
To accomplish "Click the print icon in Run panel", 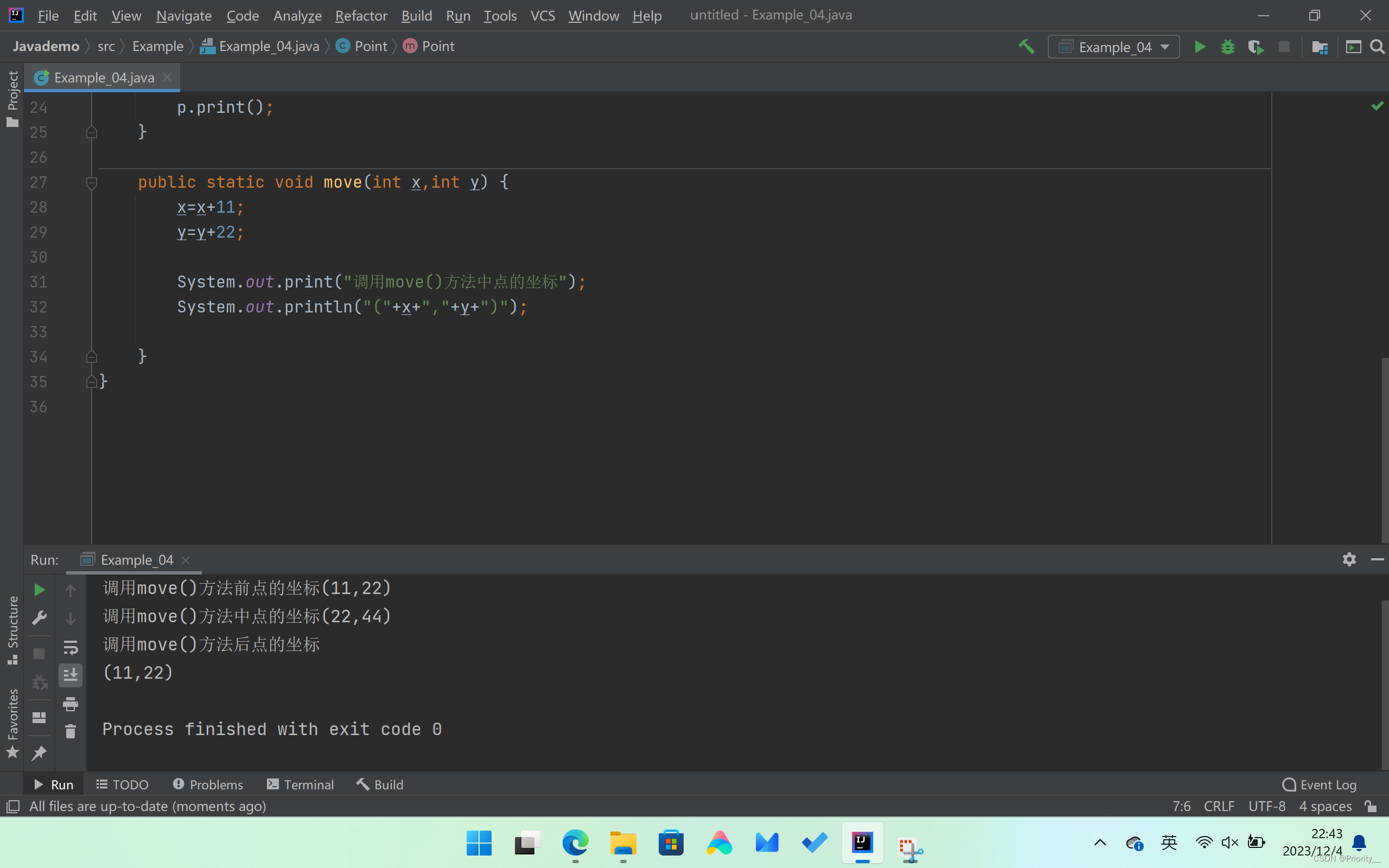I will pos(70,704).
